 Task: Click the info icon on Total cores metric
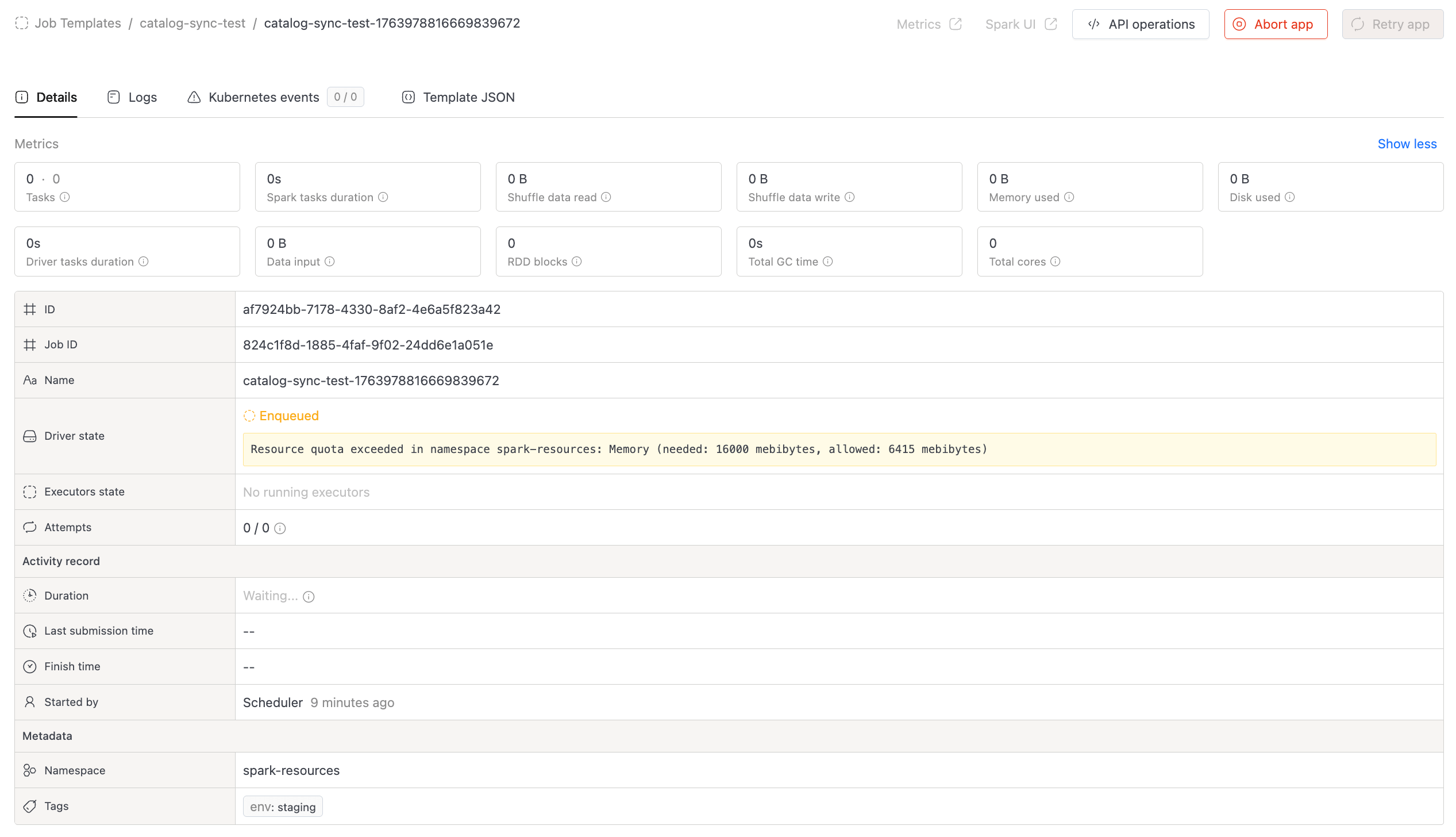pos(1055,262)
